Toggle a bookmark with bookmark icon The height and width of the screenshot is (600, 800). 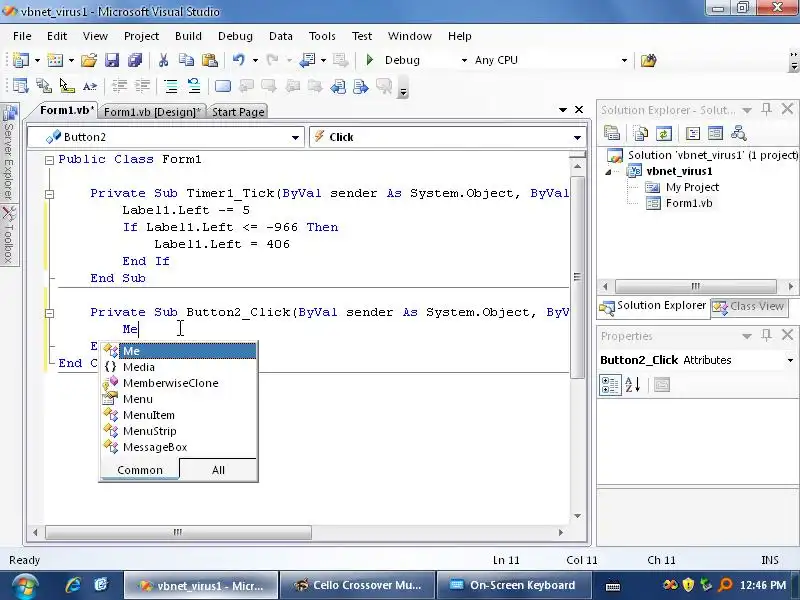[x=223, y=86]
